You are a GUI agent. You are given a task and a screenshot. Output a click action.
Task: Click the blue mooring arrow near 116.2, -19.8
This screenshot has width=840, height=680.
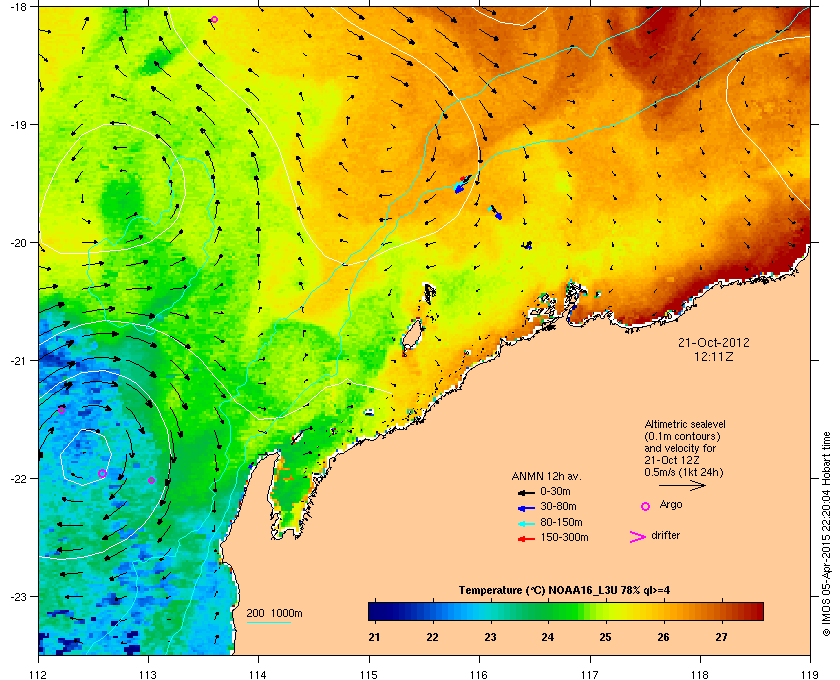point(495,212)
